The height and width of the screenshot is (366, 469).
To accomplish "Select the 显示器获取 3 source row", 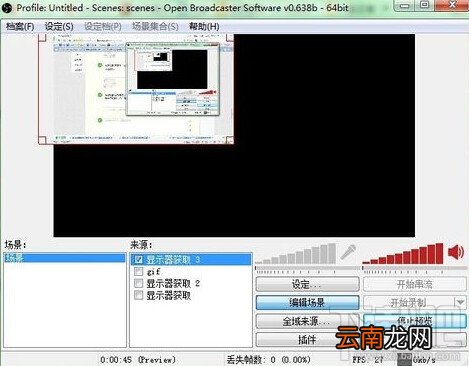I will (x=191, y=259).
